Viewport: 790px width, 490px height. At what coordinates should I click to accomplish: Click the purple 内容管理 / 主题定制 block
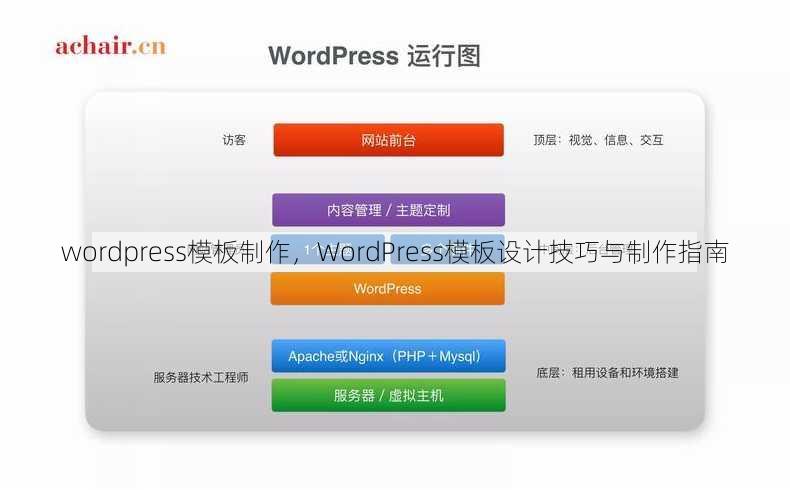[388, 209]
